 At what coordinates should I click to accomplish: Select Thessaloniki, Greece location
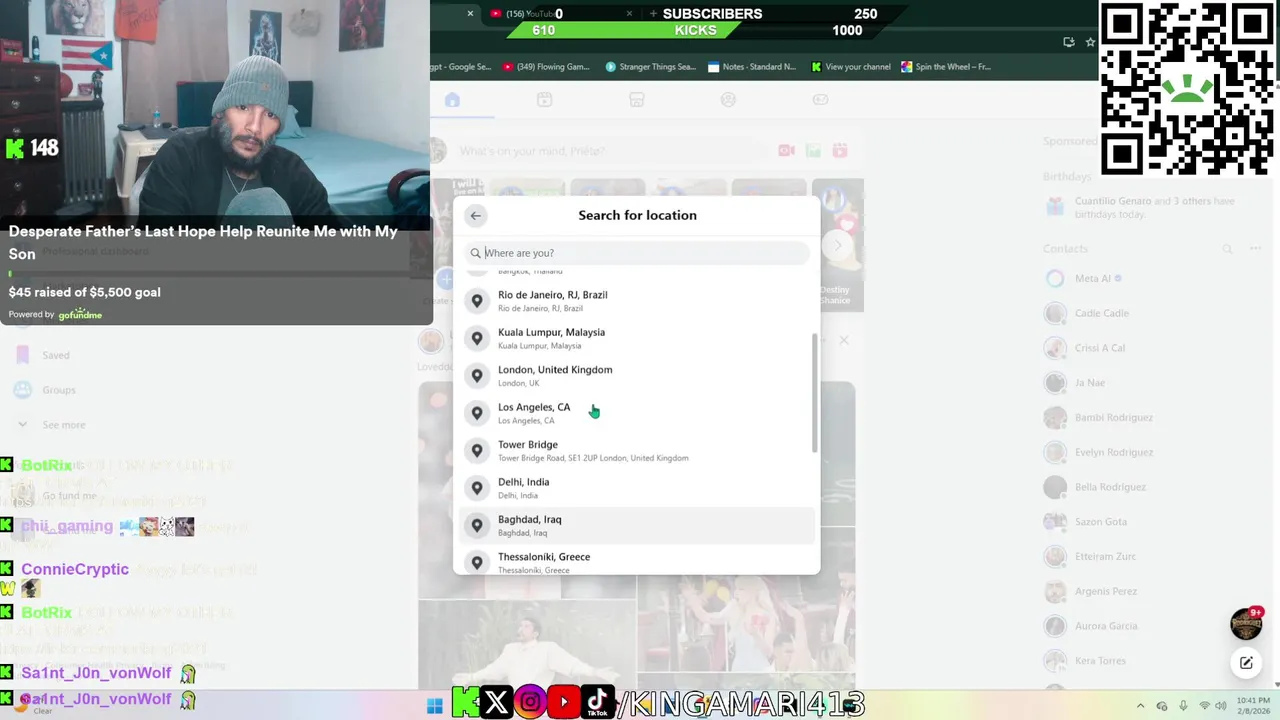pos(637,562)
